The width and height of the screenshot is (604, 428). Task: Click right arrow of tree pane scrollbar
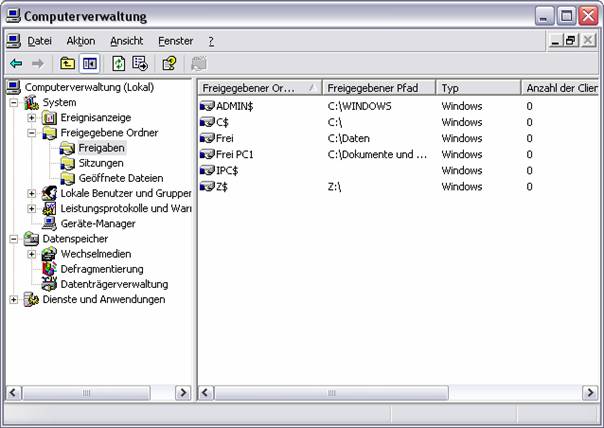[x=183, y=393]
